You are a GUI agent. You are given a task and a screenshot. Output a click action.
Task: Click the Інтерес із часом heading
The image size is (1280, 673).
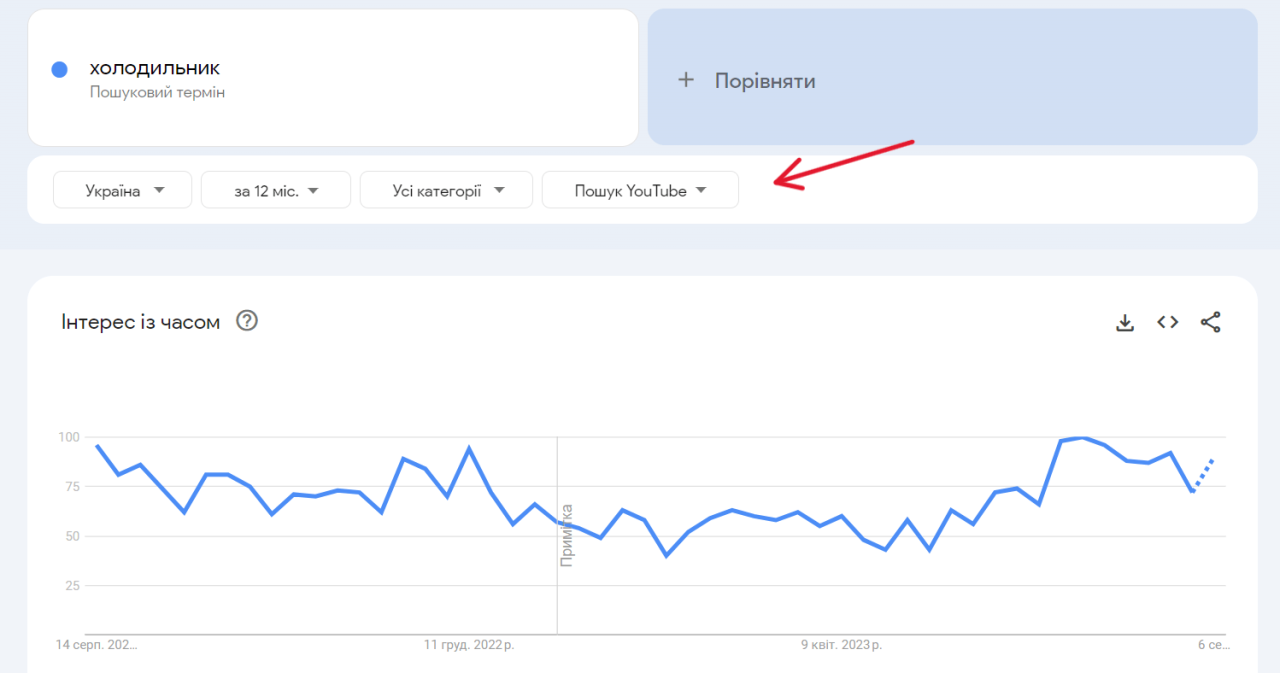point(139,321)
